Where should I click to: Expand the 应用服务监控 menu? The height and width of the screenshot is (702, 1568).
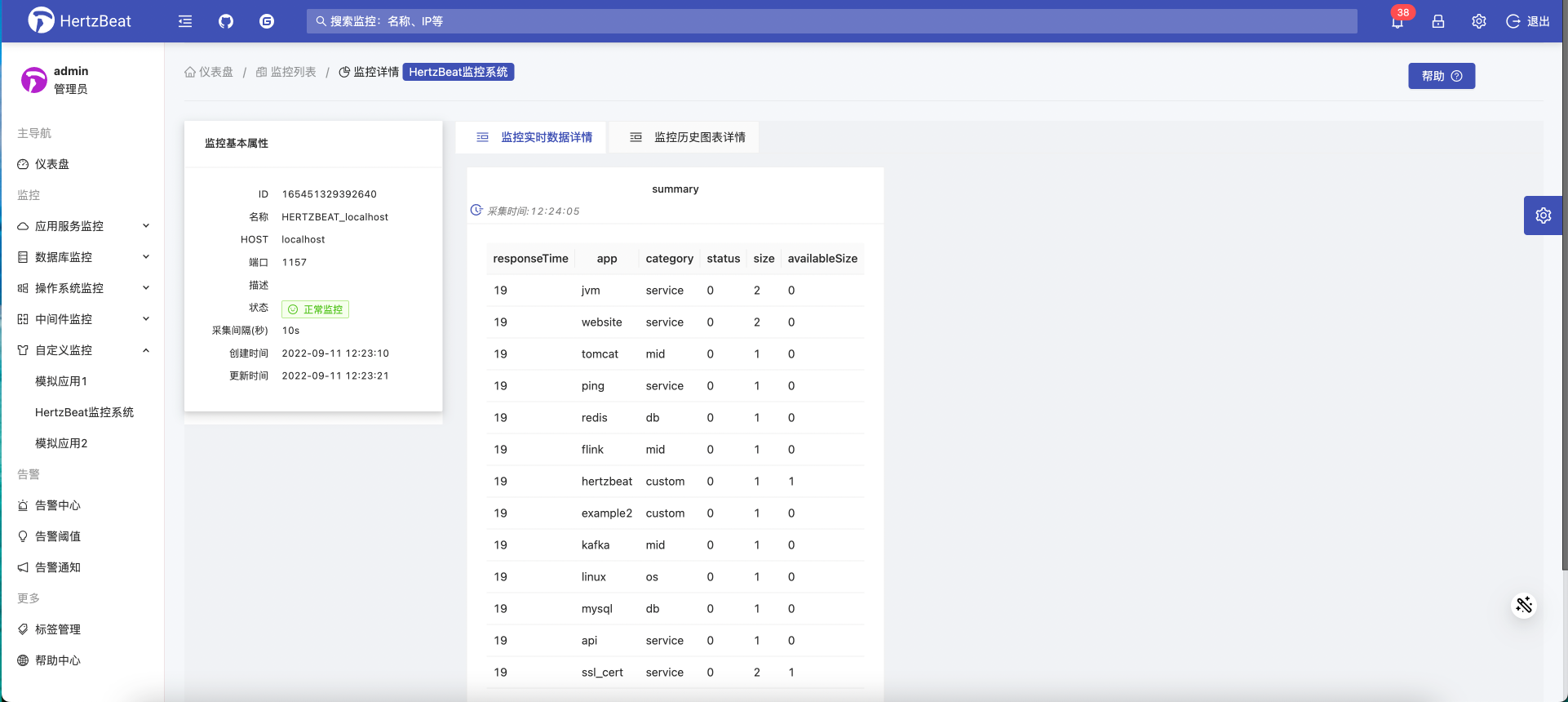click(82, 226)
